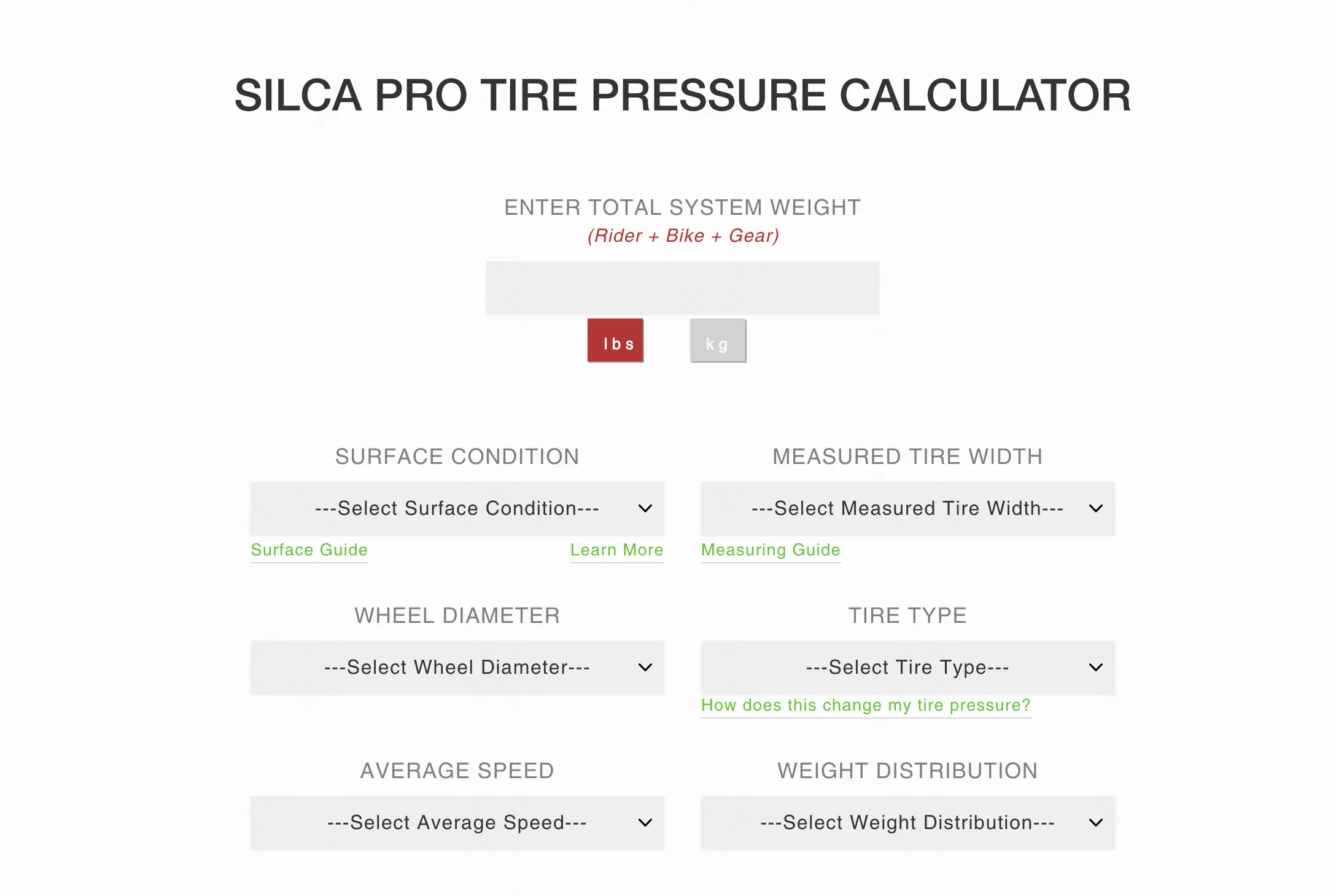Click the Weight Distribution chevron arrow
Image resolution: width=1336 pixels, height=896 pixels.
(x=1095, y=823)
